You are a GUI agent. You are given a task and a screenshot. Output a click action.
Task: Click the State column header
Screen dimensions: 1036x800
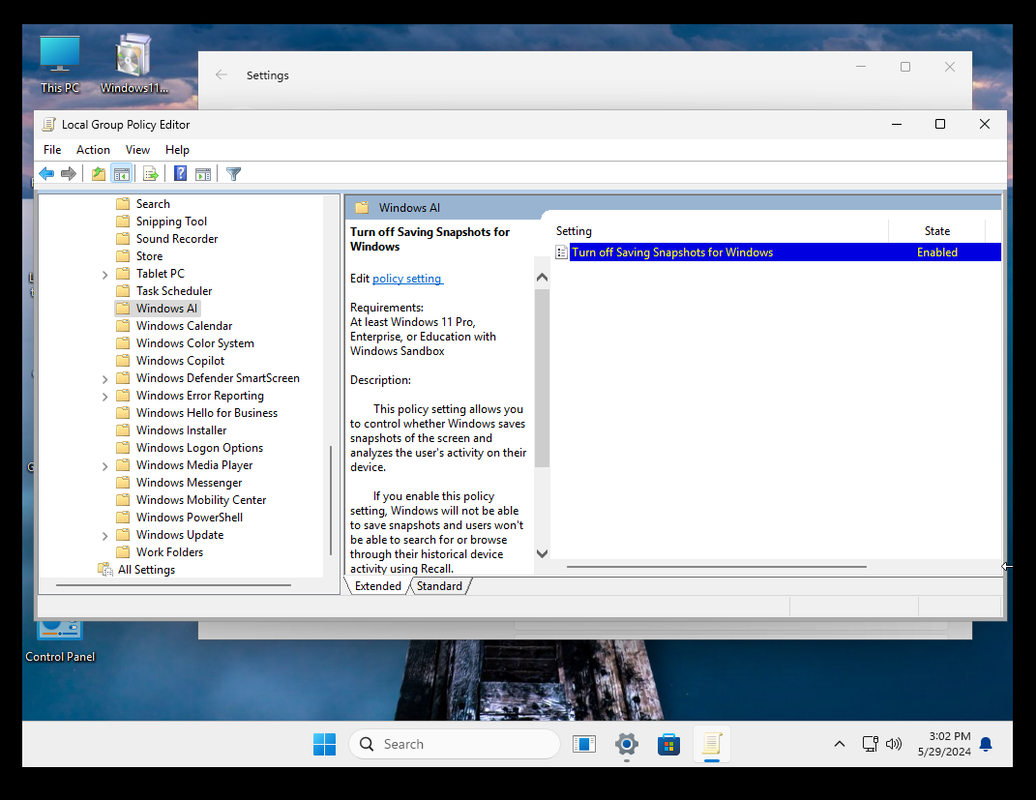tap(937, 231)
